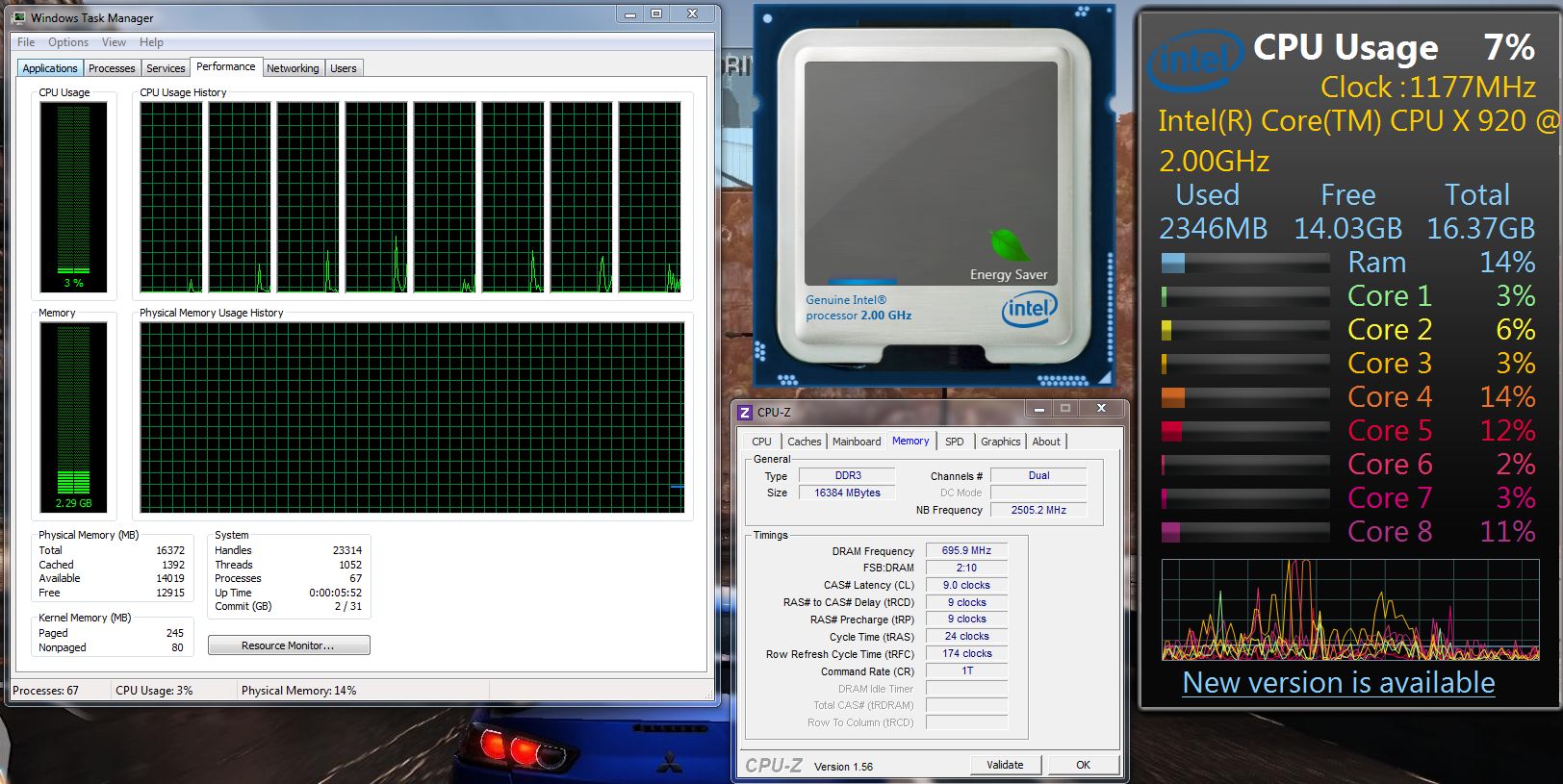This screenshot has height=784, width=1563.
Task: Open the CPU tab in CPU-Z
Action: 761,442
